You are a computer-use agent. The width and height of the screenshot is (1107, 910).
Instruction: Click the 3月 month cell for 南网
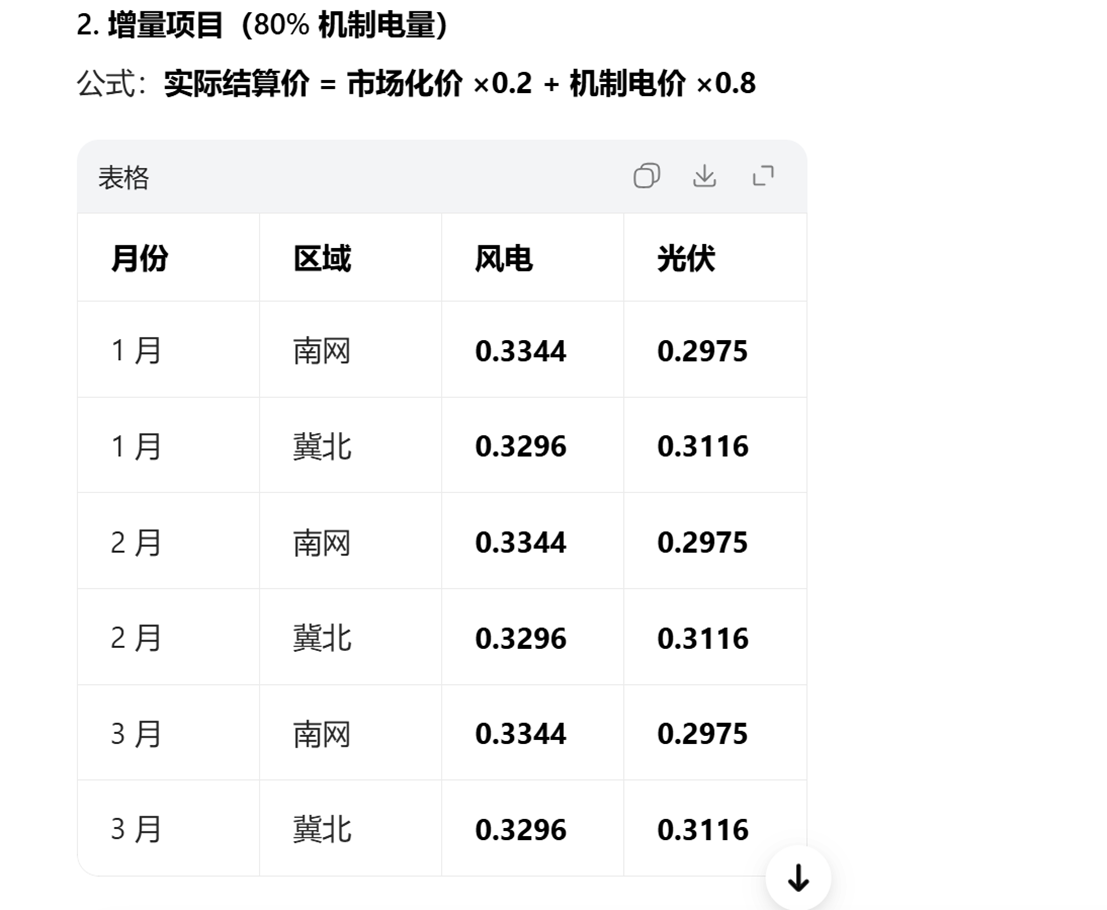coord(136,734)
